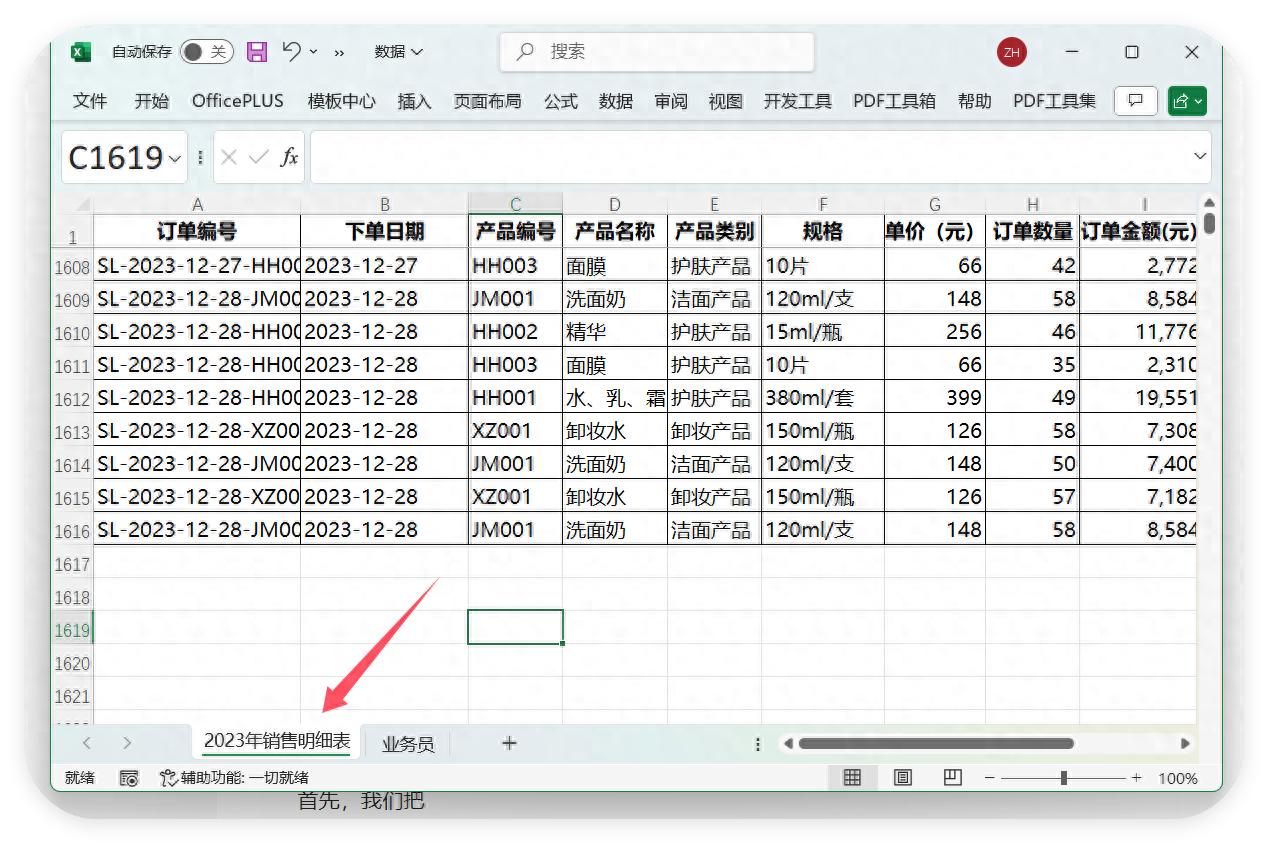1268x843 pixels.
Task: Click the Name Box showing C1619
Action: click(115, 157)
